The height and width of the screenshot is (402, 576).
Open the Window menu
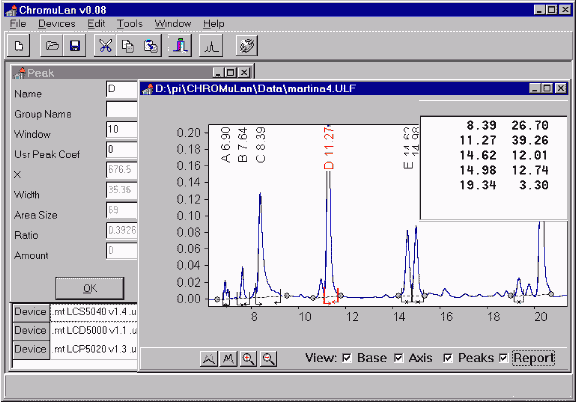(173, 24)
